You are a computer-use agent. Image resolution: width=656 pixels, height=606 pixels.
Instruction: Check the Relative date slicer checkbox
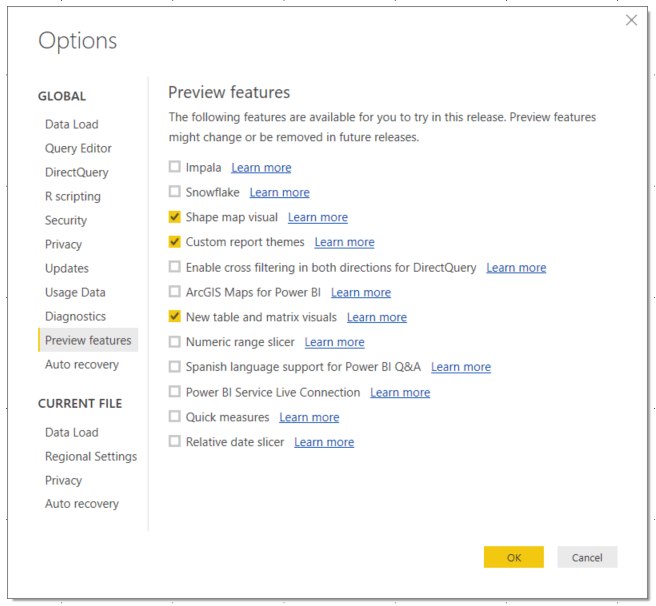174,441
